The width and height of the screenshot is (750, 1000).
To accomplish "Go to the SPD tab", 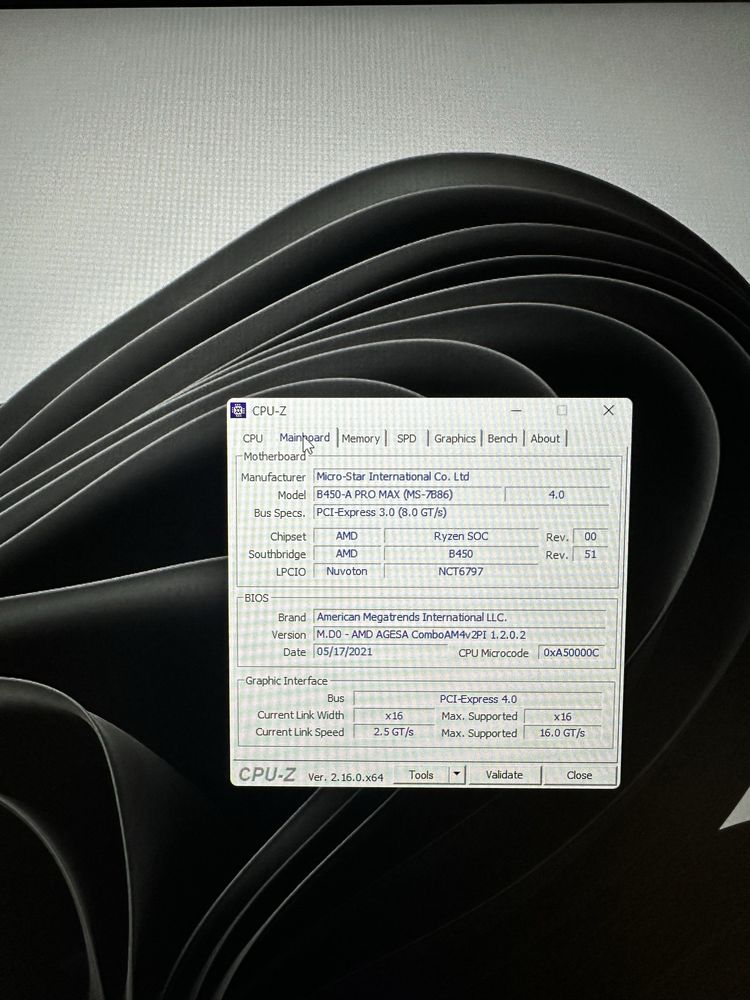I will tap(406, 438).
